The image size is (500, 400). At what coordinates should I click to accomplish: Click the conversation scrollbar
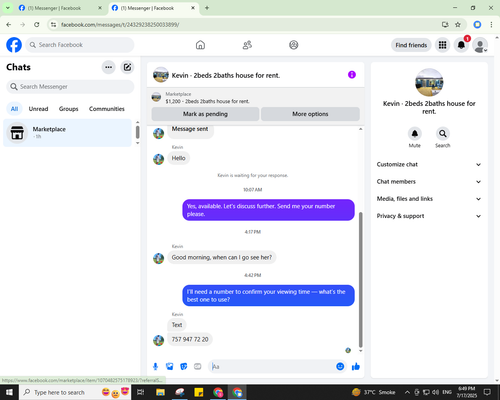click(x=361, y=279)
